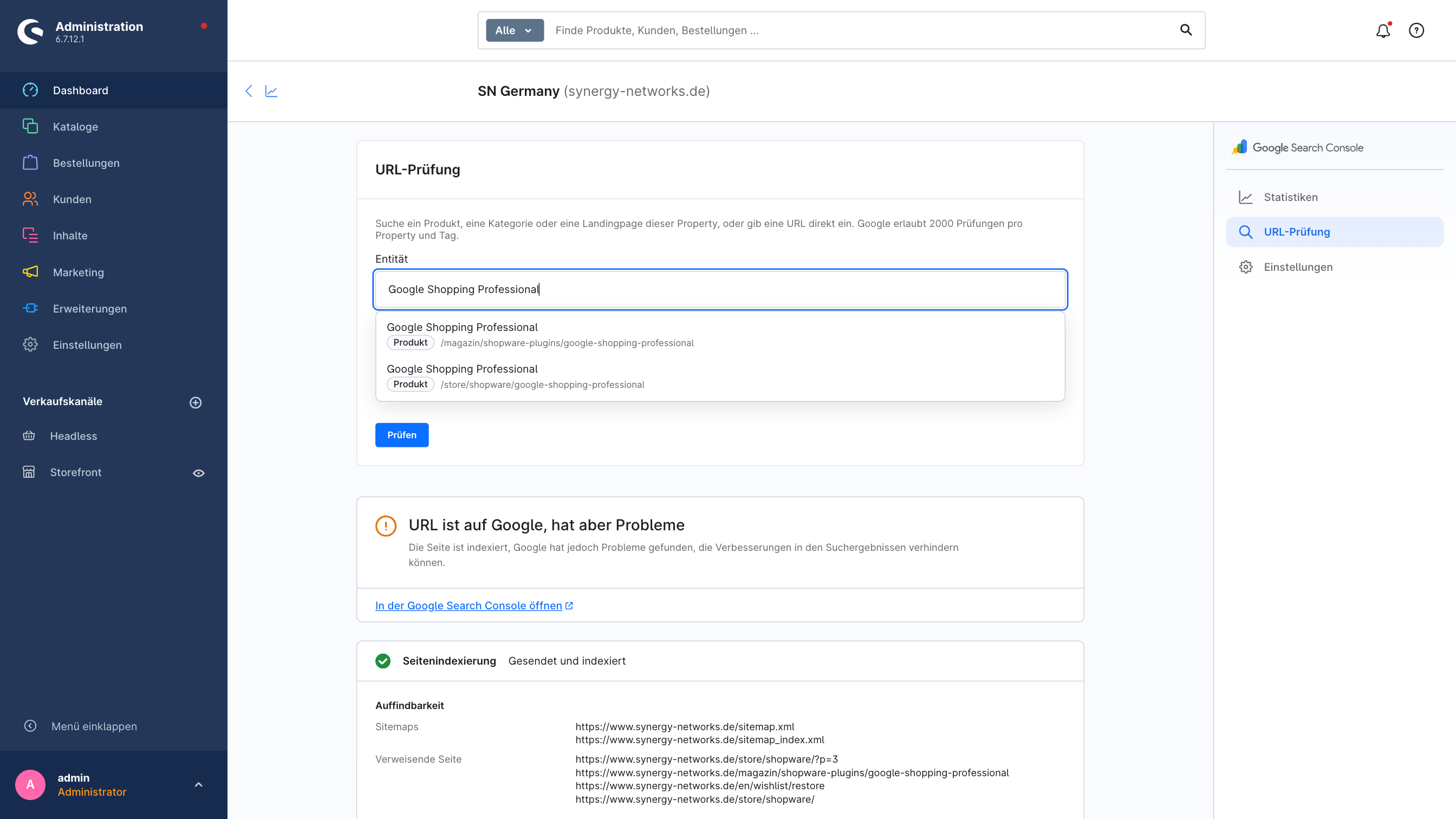Open the Kunden menu item
This screenshot has width=1456, height=819.
point(114,199)
